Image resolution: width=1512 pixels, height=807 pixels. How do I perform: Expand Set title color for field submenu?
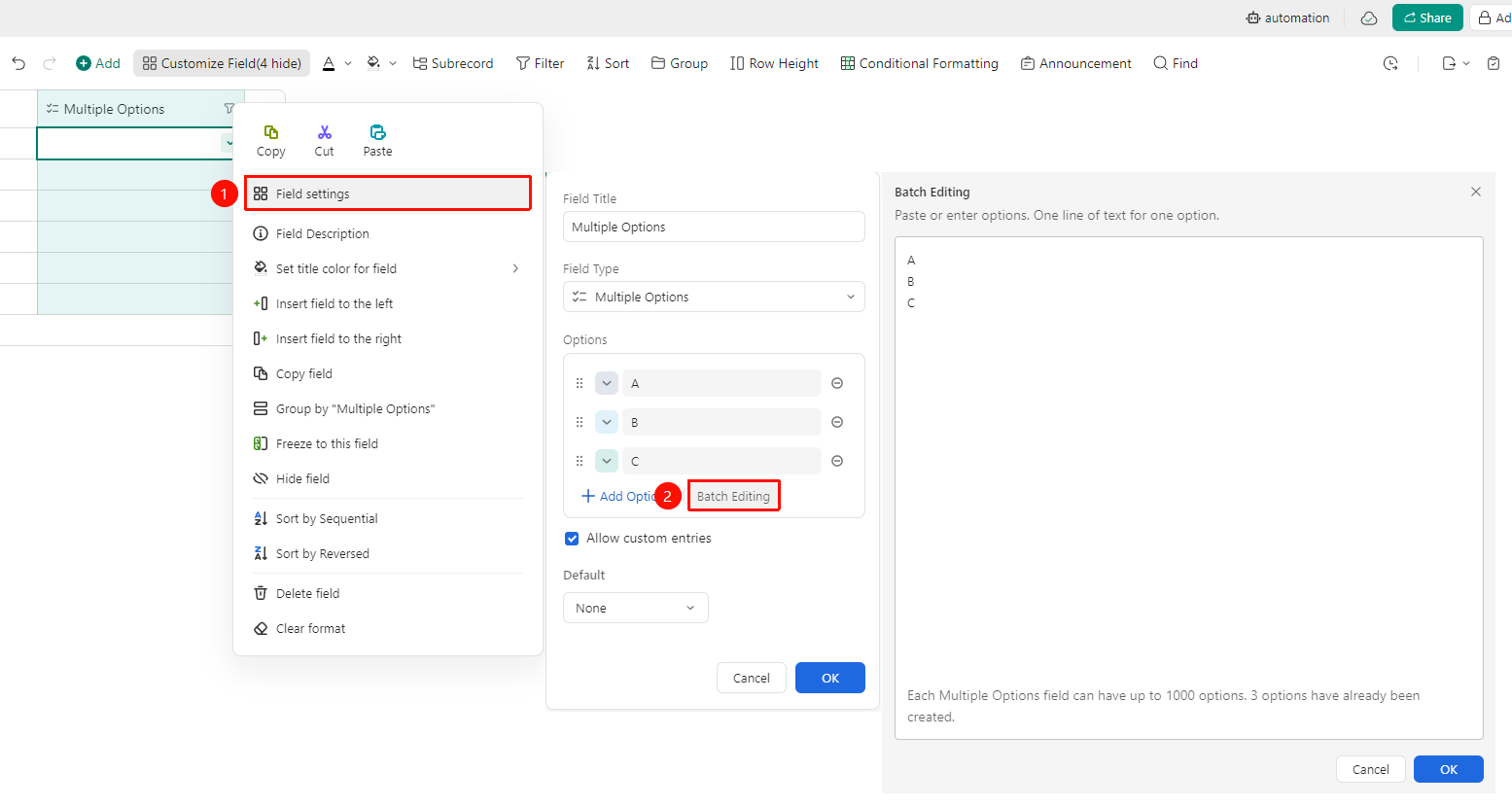point(388,268)
